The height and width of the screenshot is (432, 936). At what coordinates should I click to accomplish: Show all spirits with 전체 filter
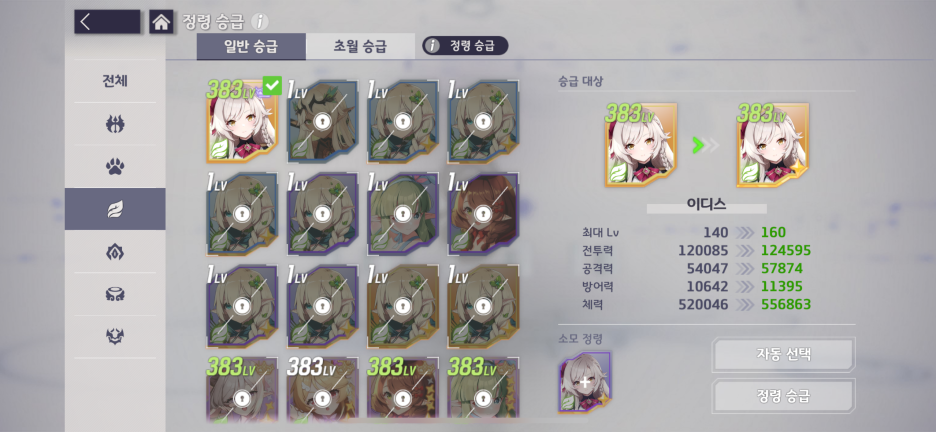click(115, 81)
